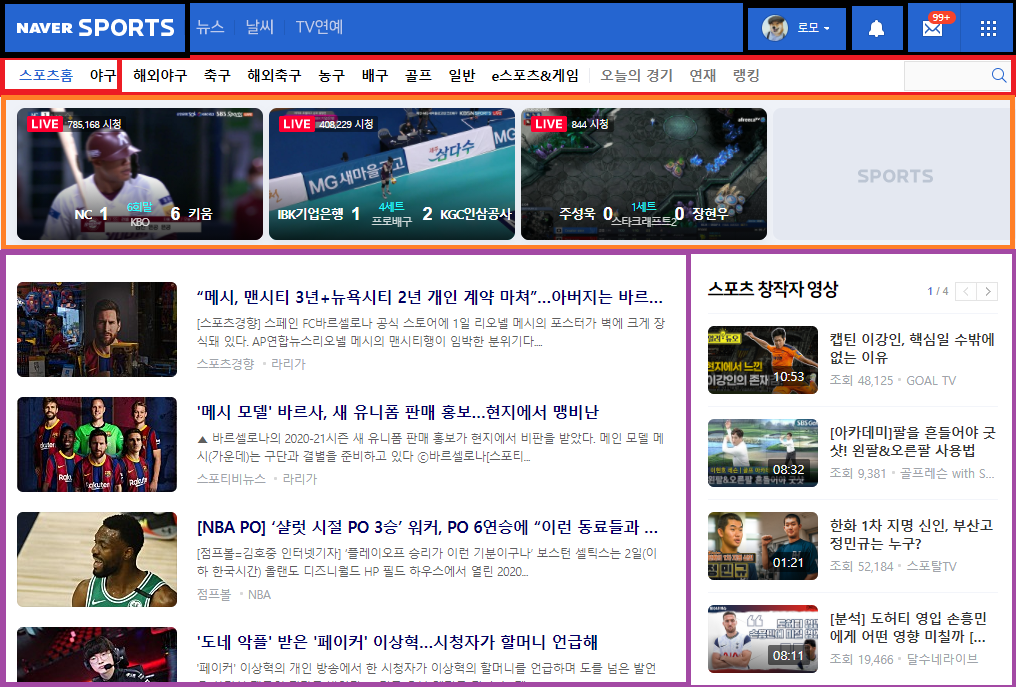This screenshot has height=687, width=1016.
Task: Select the e스포츠&게임 tab
Action: tap(535, 76)
